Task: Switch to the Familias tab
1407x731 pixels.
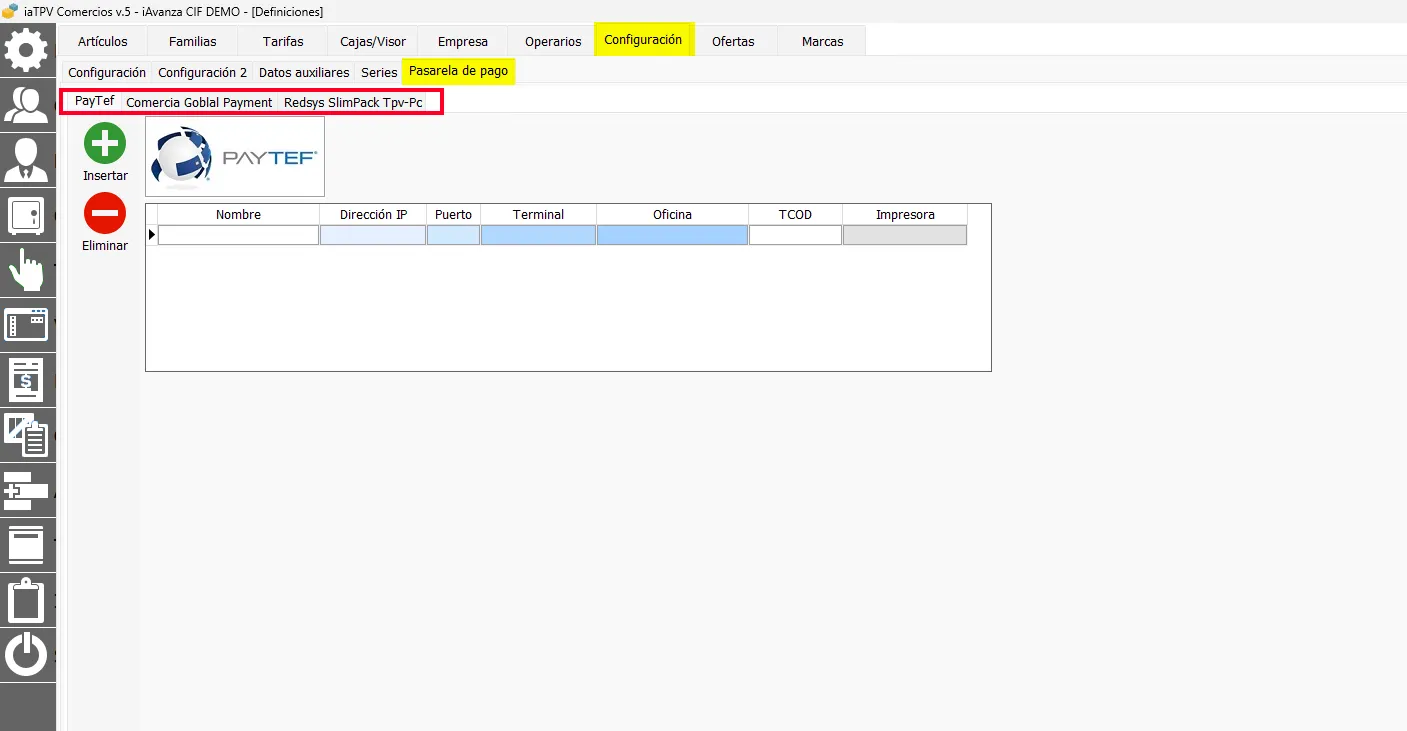Action: pos(193,41)
